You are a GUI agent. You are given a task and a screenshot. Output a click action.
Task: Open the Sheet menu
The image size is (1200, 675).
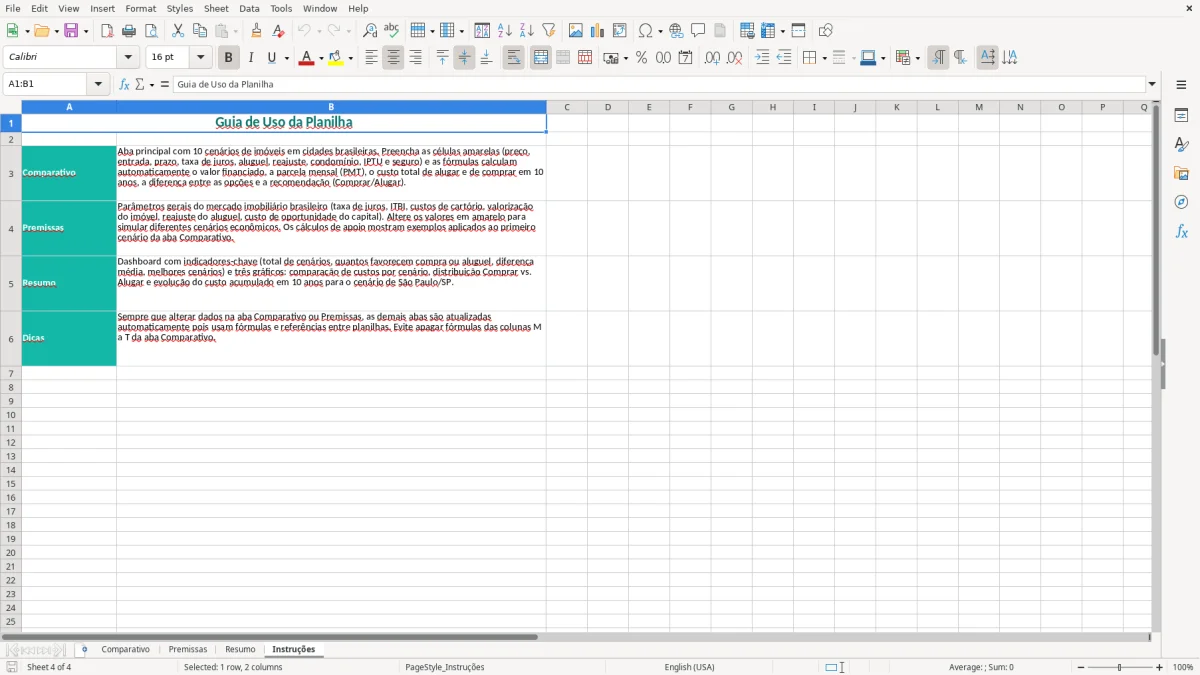pyautogui.click(x=216, y=8)
